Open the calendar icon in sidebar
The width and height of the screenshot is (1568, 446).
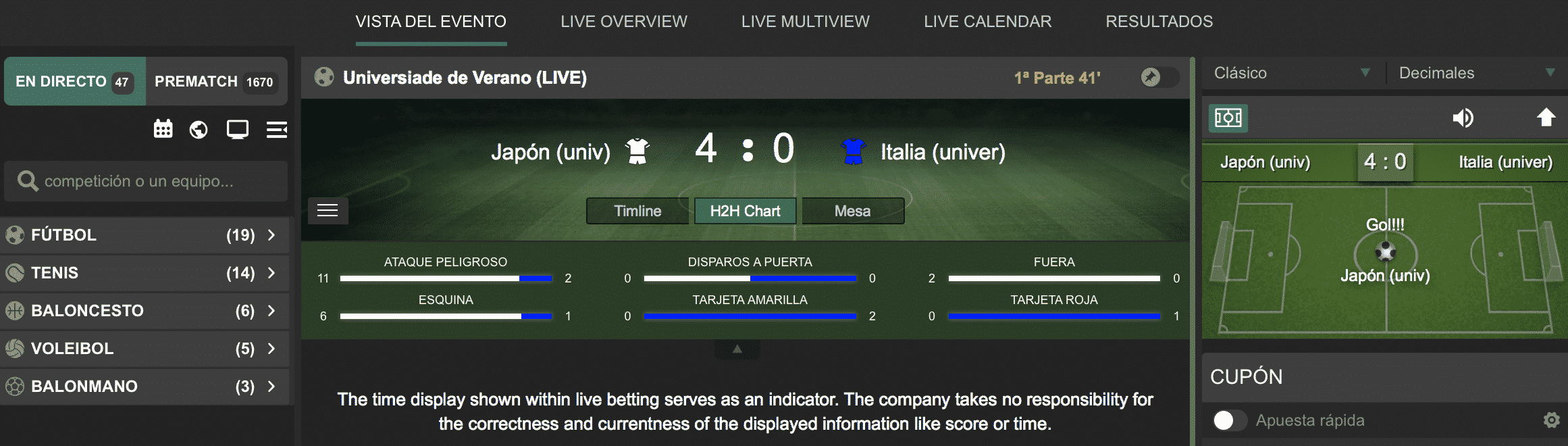[x=163, y=129]
